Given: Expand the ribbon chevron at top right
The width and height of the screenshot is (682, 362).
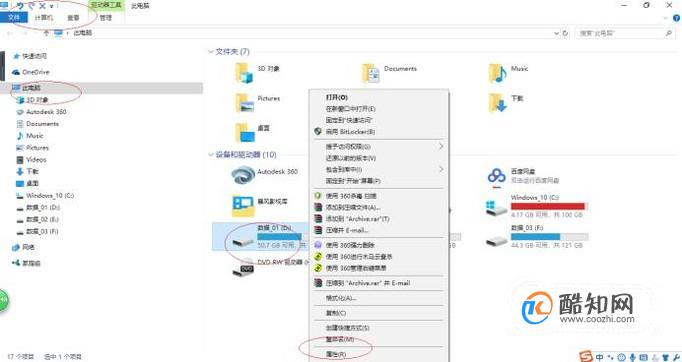Looking at the screenshot, I should (x=665, y=18).
